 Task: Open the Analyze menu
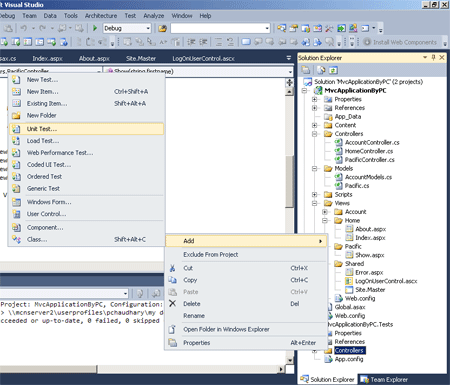154,16
